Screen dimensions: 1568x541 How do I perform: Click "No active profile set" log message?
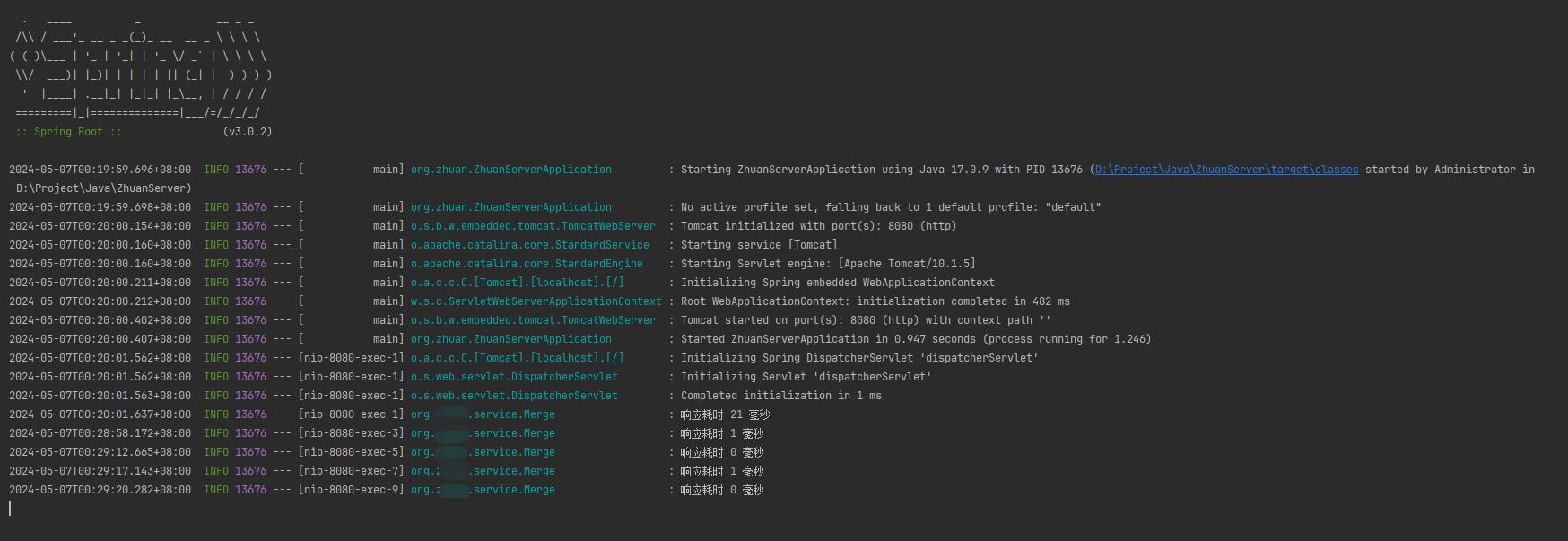[891, 207]
